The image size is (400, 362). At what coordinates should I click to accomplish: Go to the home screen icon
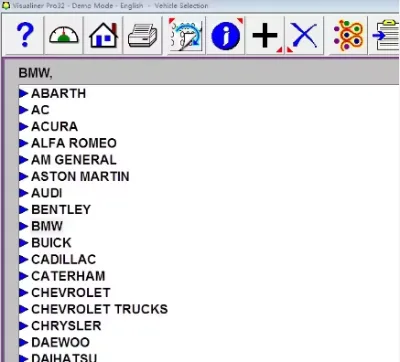103,35
